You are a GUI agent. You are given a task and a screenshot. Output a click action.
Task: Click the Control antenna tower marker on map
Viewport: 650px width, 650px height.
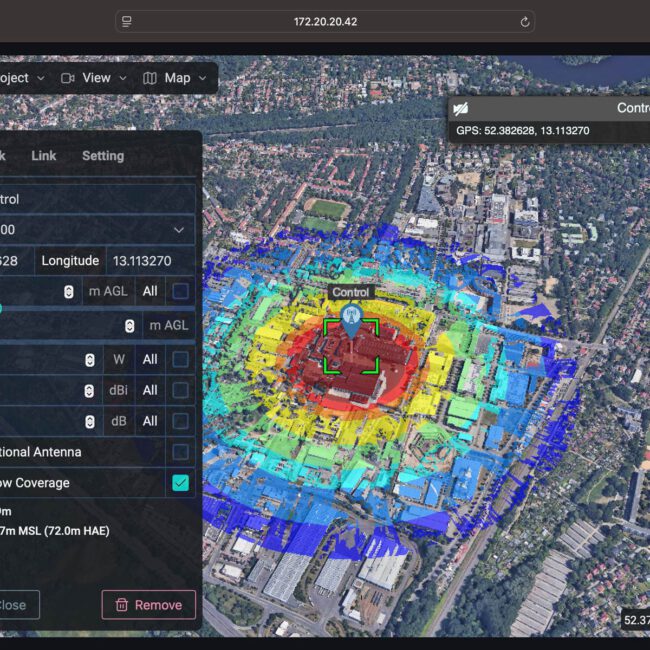(x=350, y=320)
